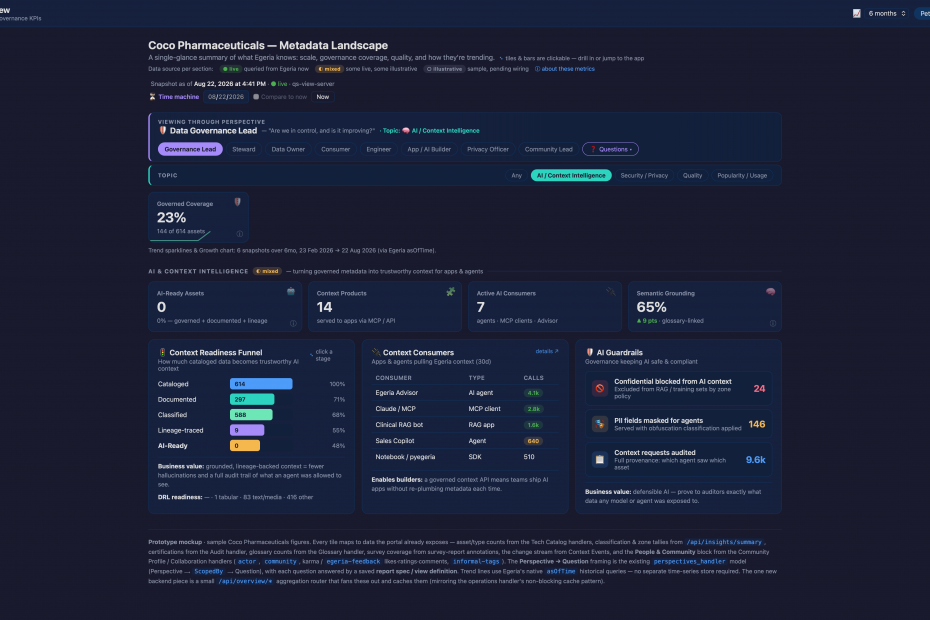The width and height of the screenshot is (930, 620).
Task: Click the Notebook / pyegeria consumer row
Action: (465, 457)
